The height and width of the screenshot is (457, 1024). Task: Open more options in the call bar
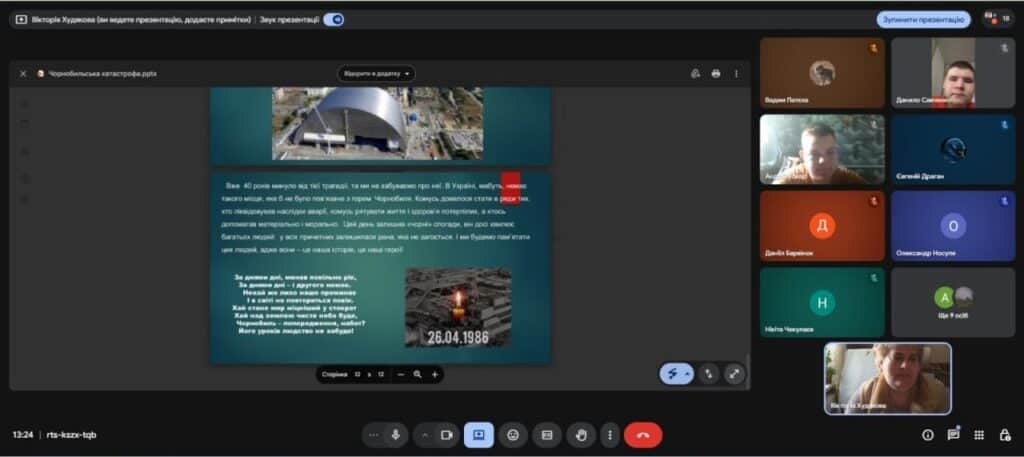point(609,435)
